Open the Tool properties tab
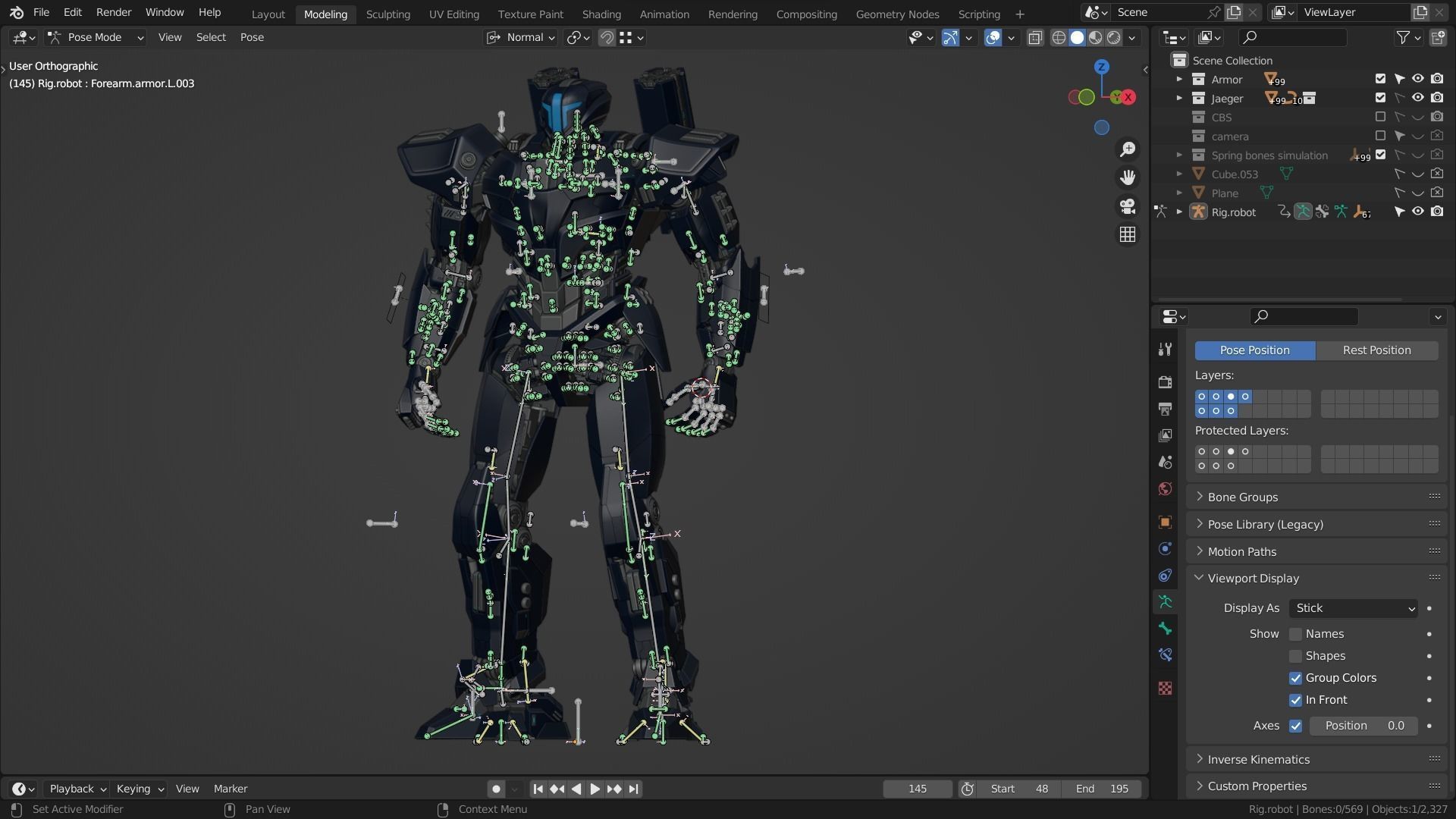 [x=1165, y=349]
